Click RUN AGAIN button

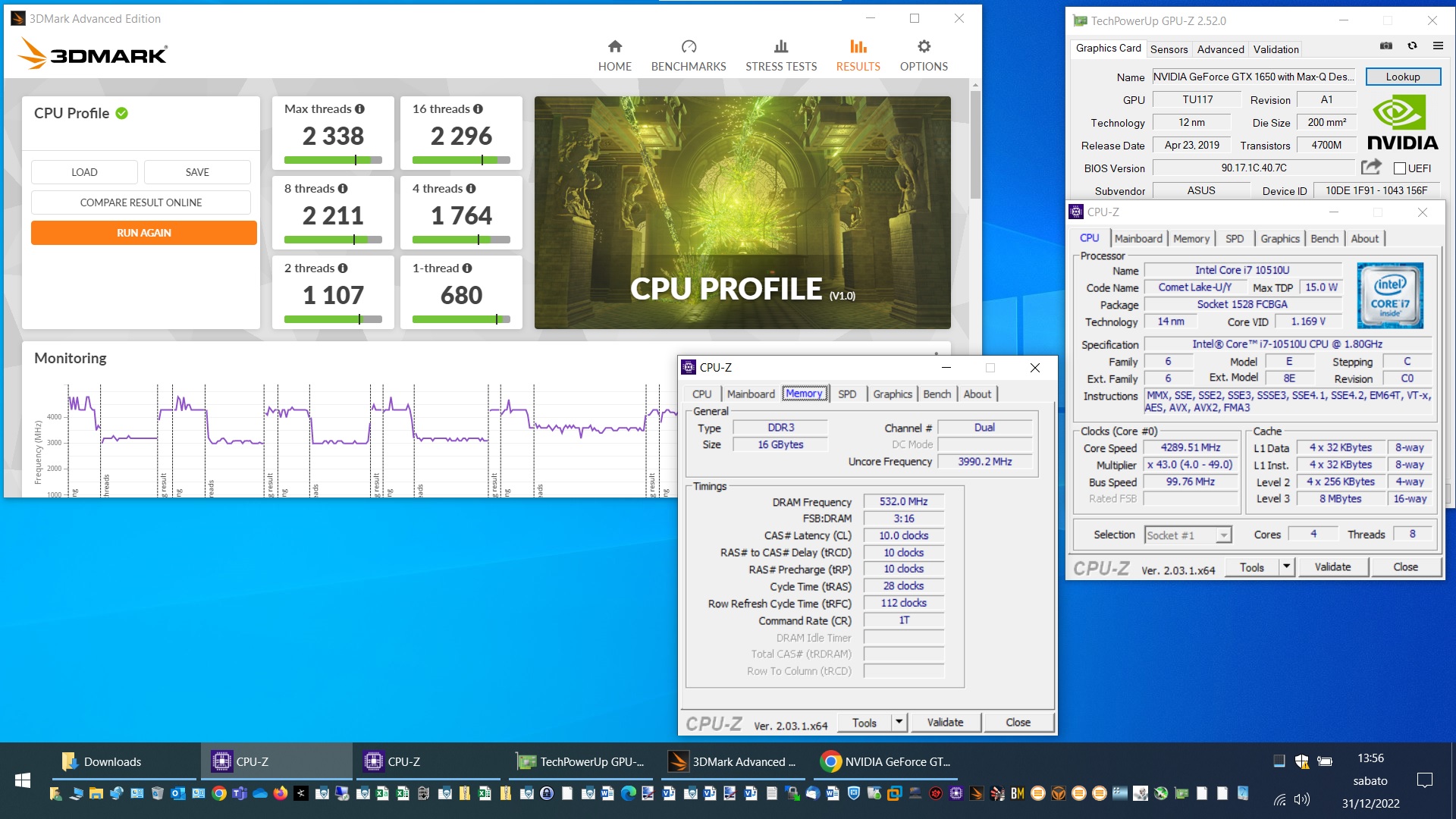[144, 233]
